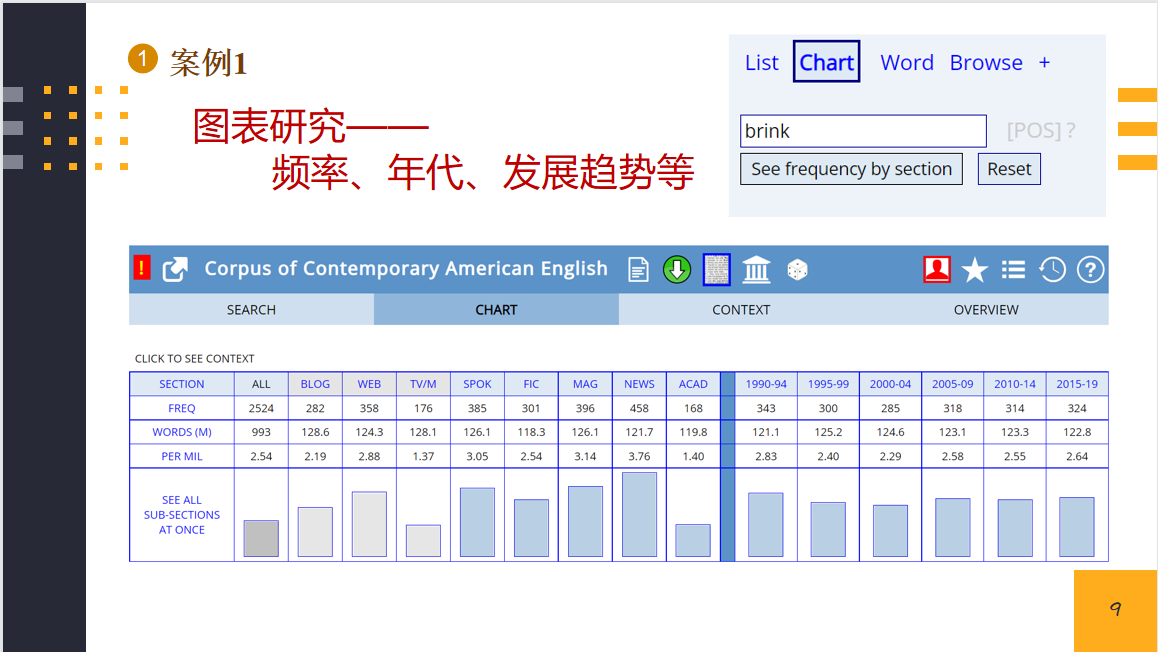Click See frequency by section button
Viewport: 1158px width, 652px height.
click(x=852, y=169)
